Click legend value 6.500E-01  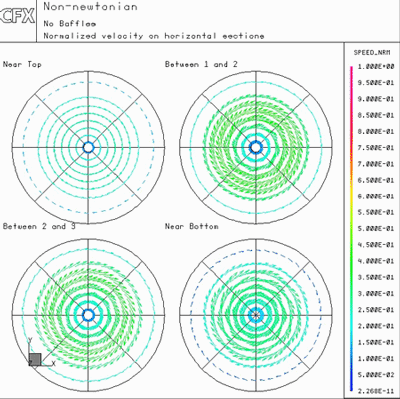(376, 180)
